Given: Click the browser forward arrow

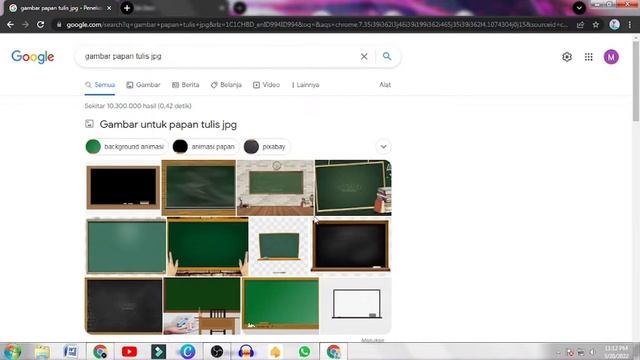Looking at the screenshot, I should point(25,25).
